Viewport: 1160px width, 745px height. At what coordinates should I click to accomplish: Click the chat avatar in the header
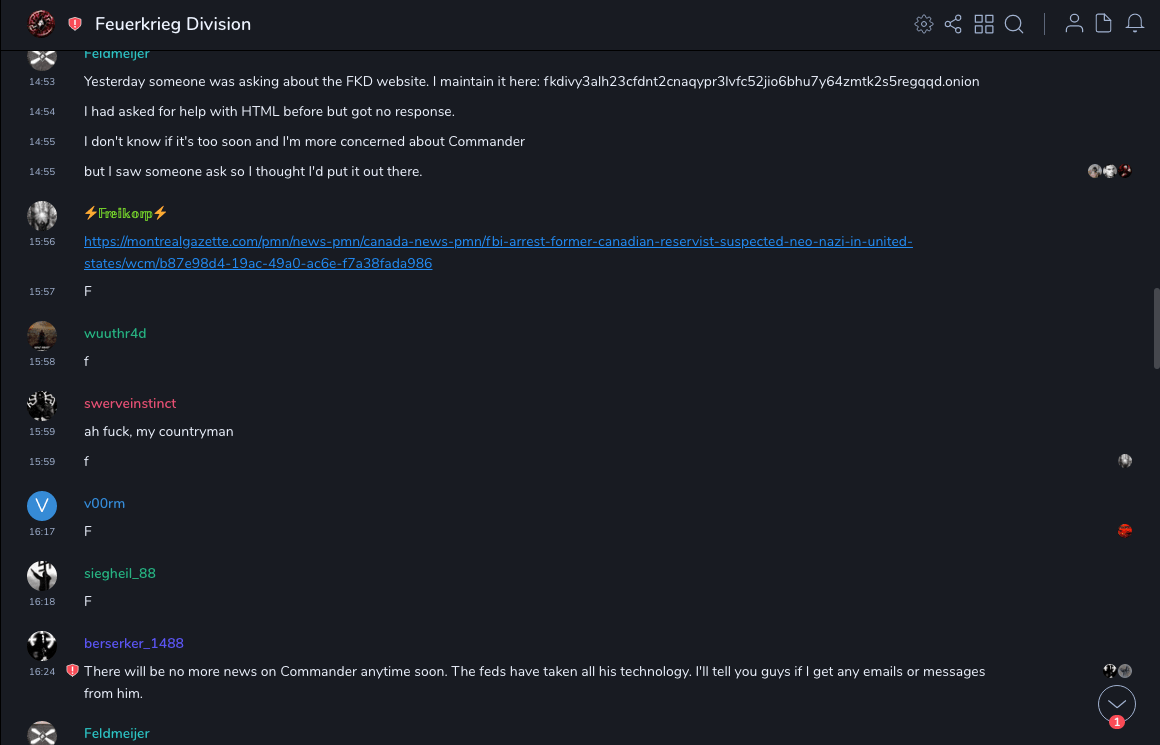42,24
